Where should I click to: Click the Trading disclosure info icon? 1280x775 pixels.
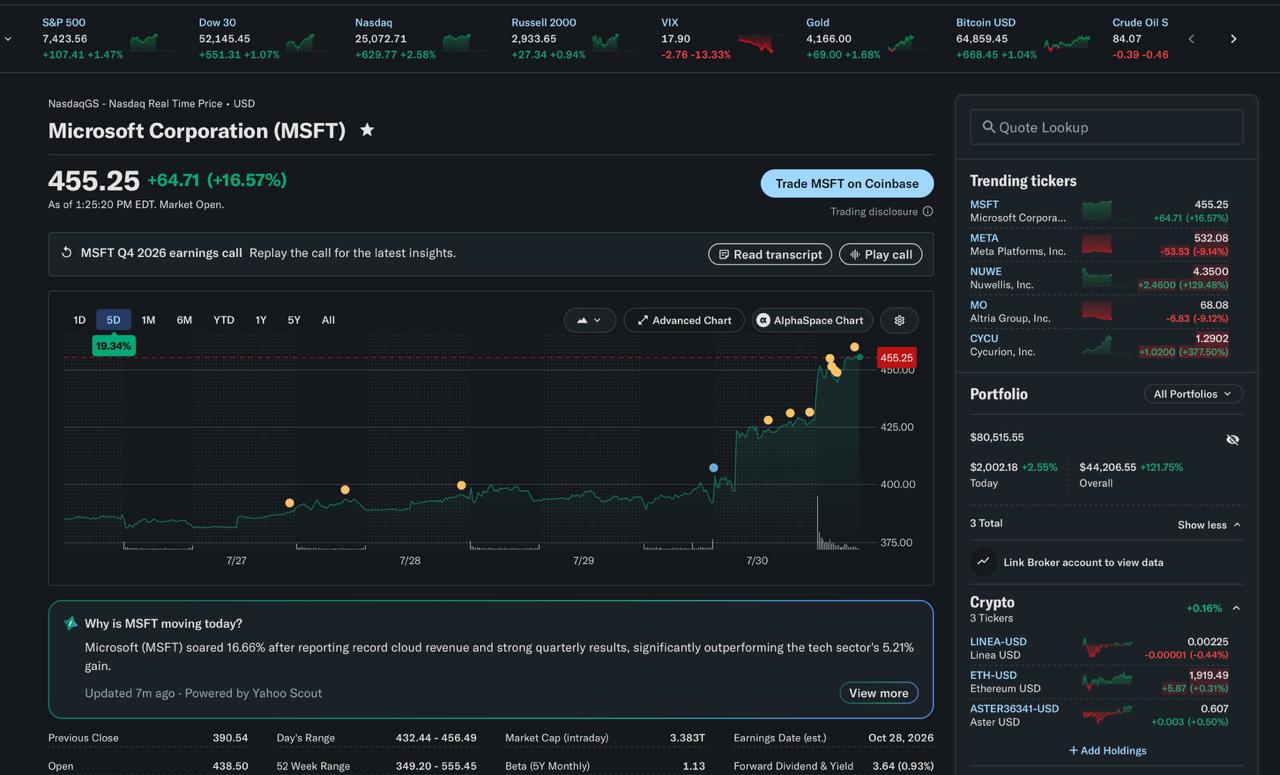pyautogui.click(x=928, y=211)
